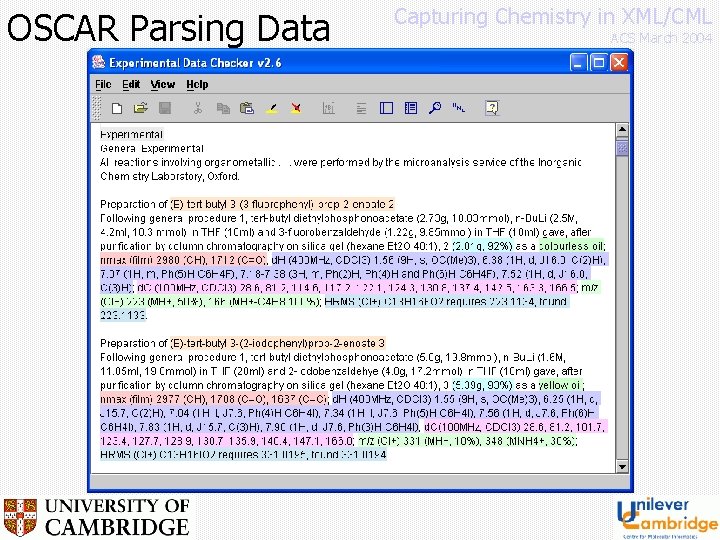
Task: Click the 'Experimental' heading text
Action: pyautogui.click(x=131, y=135)
